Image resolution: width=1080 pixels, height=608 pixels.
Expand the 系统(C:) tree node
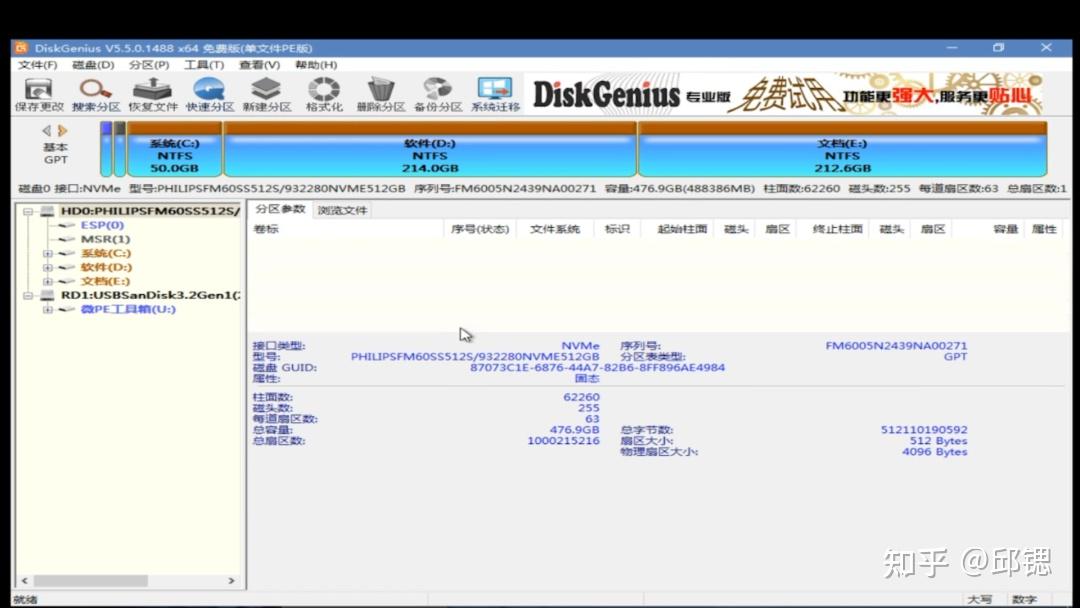[48, 253]
